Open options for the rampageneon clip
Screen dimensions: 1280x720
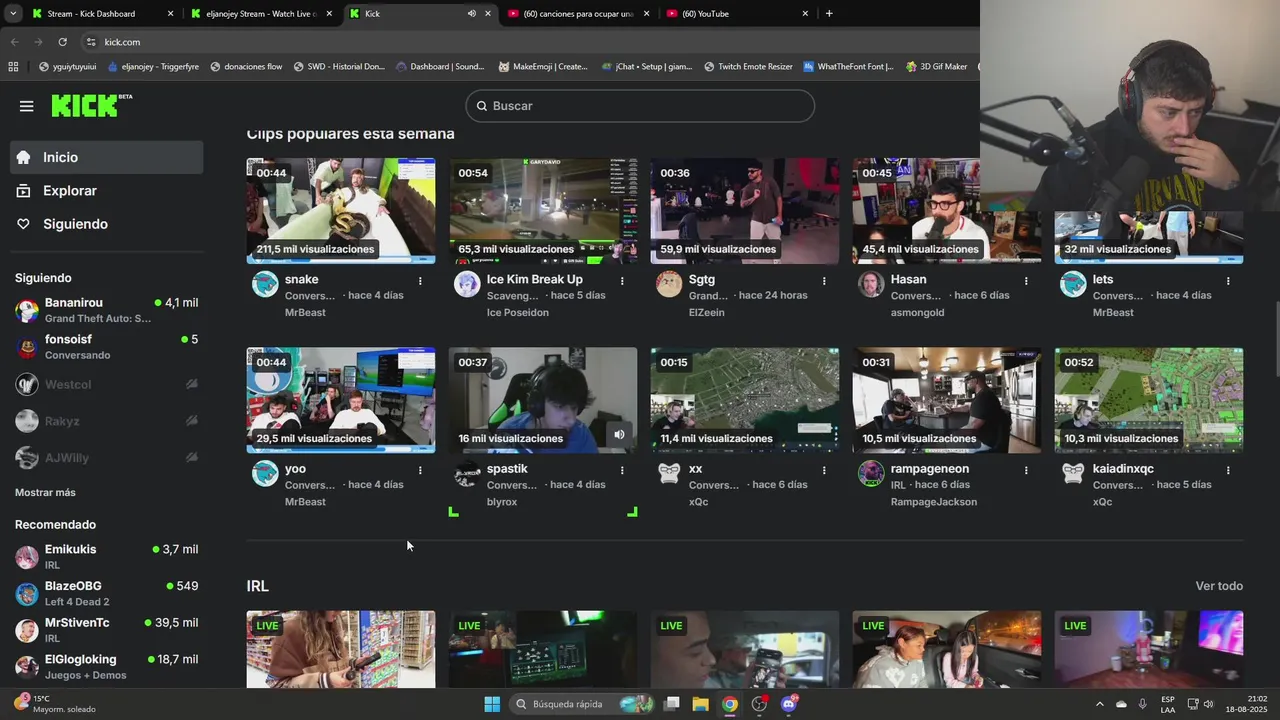pyautogui.click(x=1026, y=470)
